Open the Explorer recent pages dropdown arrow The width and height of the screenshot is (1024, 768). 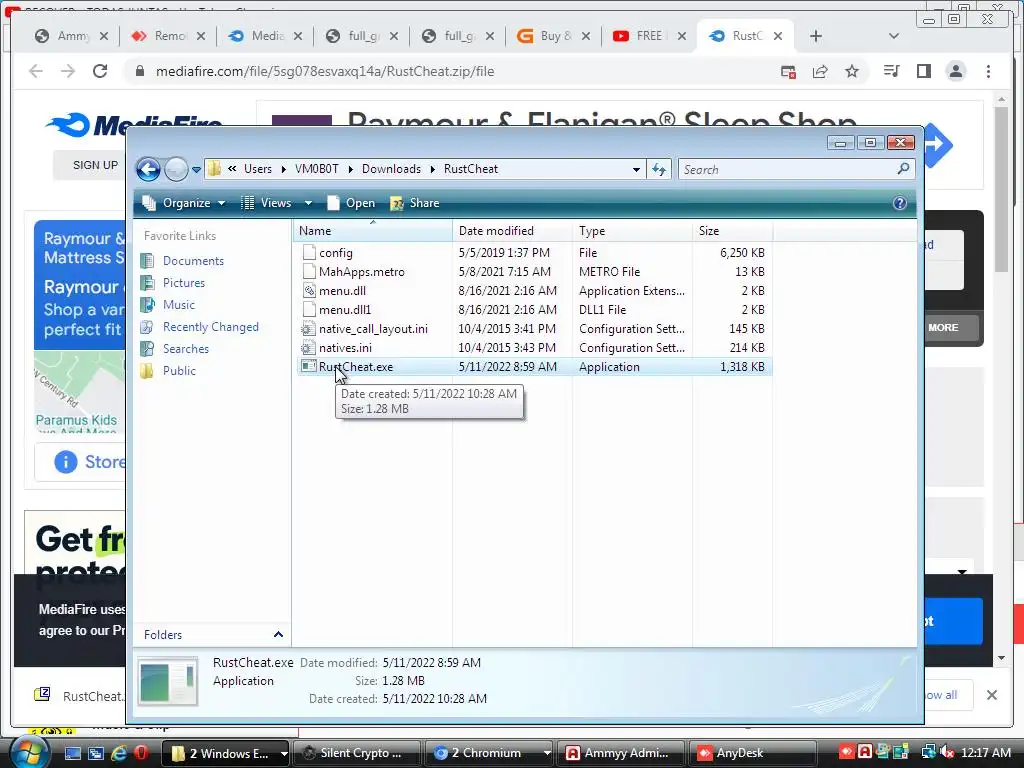[196, 170]
